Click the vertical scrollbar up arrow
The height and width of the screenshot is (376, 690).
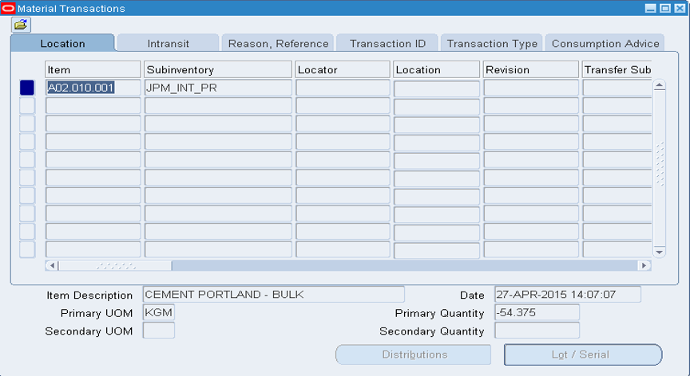pos(659,86)
